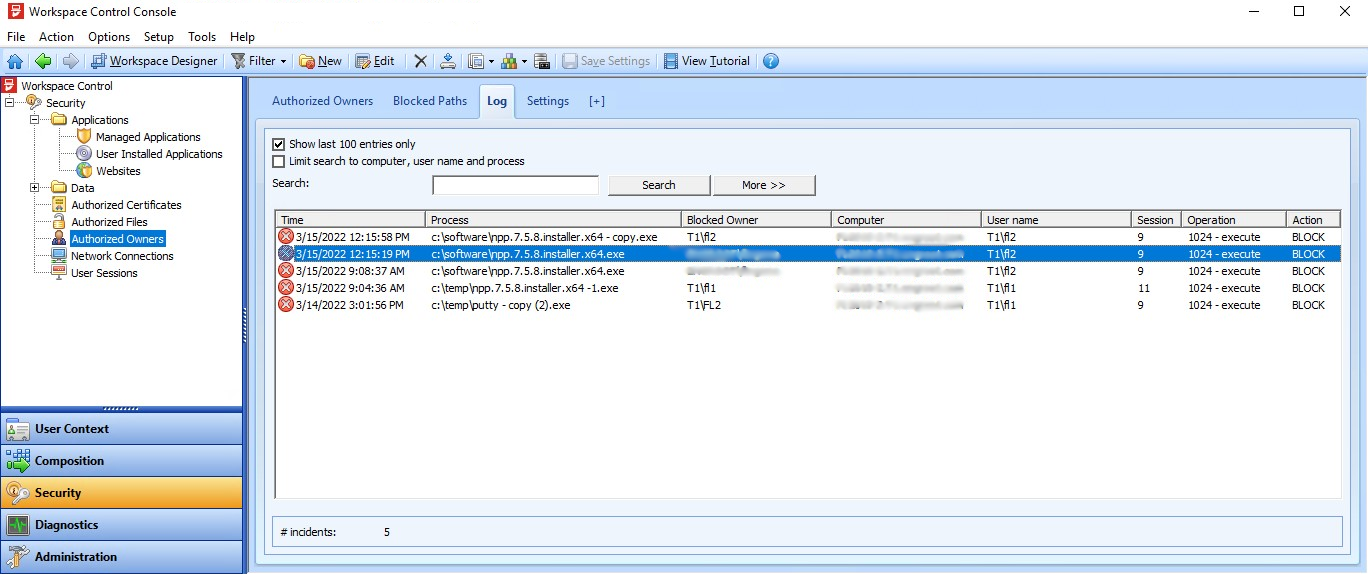Focus the Search text field
This screenshot has width=1368, height=574.
(515, 185)
